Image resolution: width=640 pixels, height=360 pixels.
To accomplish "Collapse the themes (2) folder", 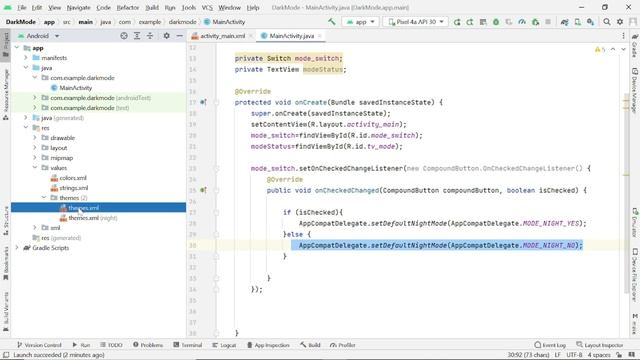I will pyautogui.click(x=44, y=198).
